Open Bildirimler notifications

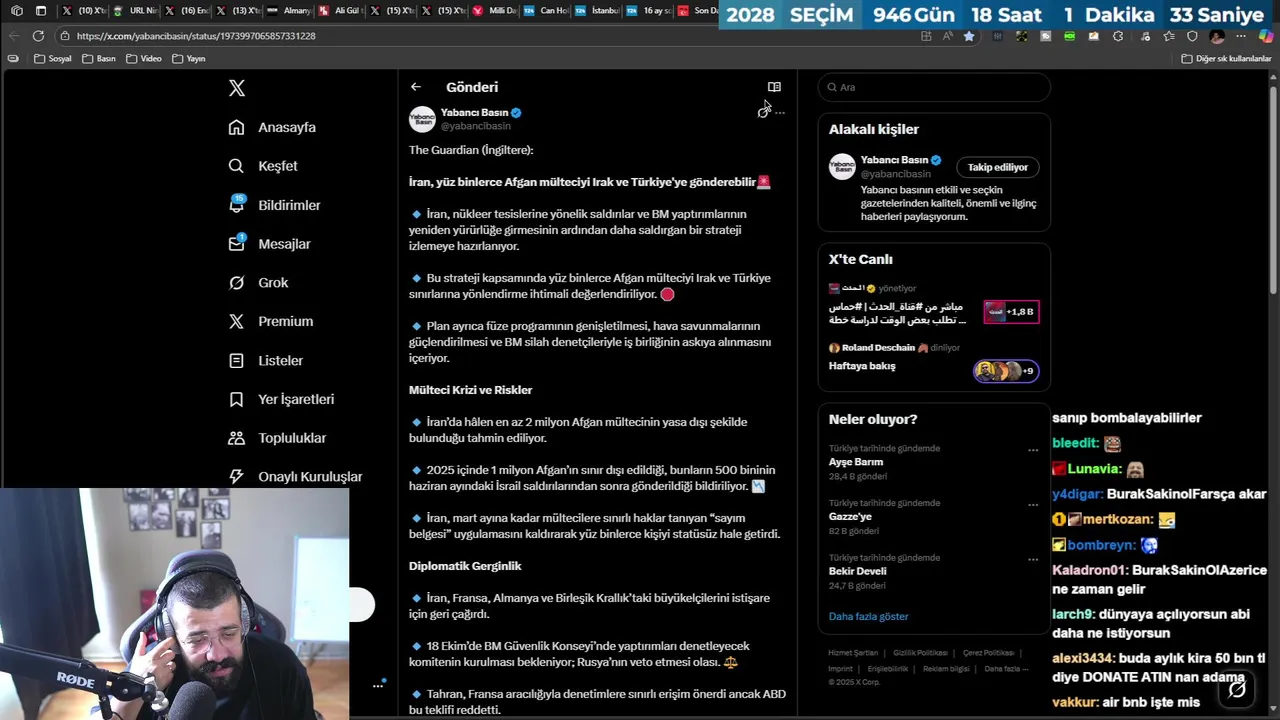pos(274,205)
